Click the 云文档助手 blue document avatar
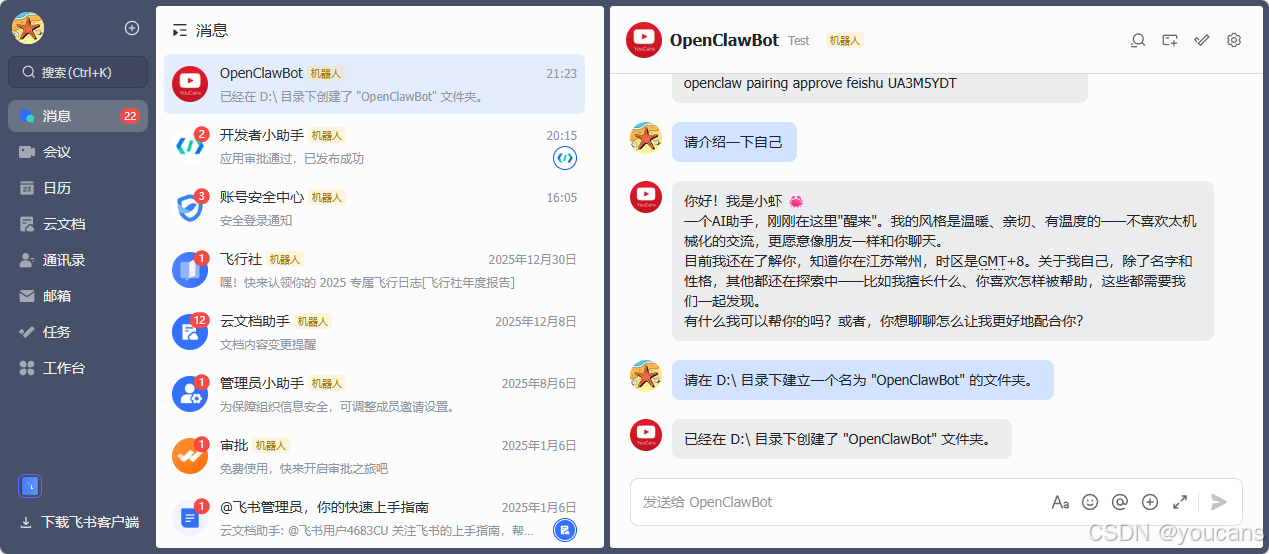 click(x=189, y=332)
